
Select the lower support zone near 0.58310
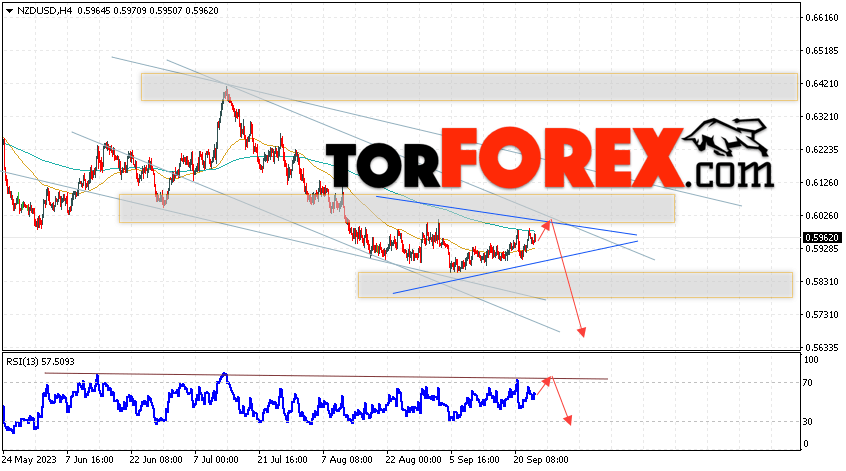point(575,285)
